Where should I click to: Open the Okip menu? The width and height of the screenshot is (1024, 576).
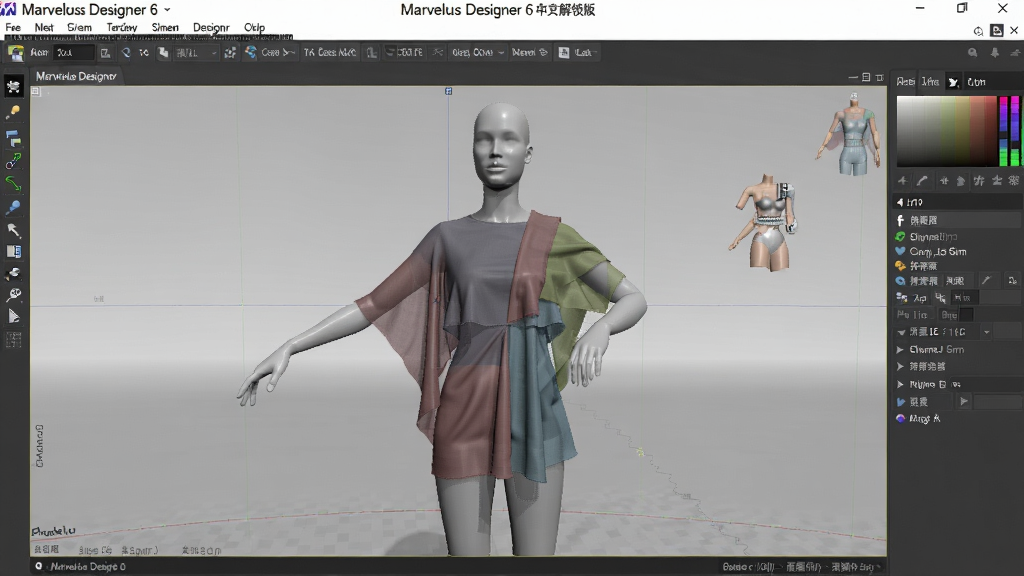254,27
